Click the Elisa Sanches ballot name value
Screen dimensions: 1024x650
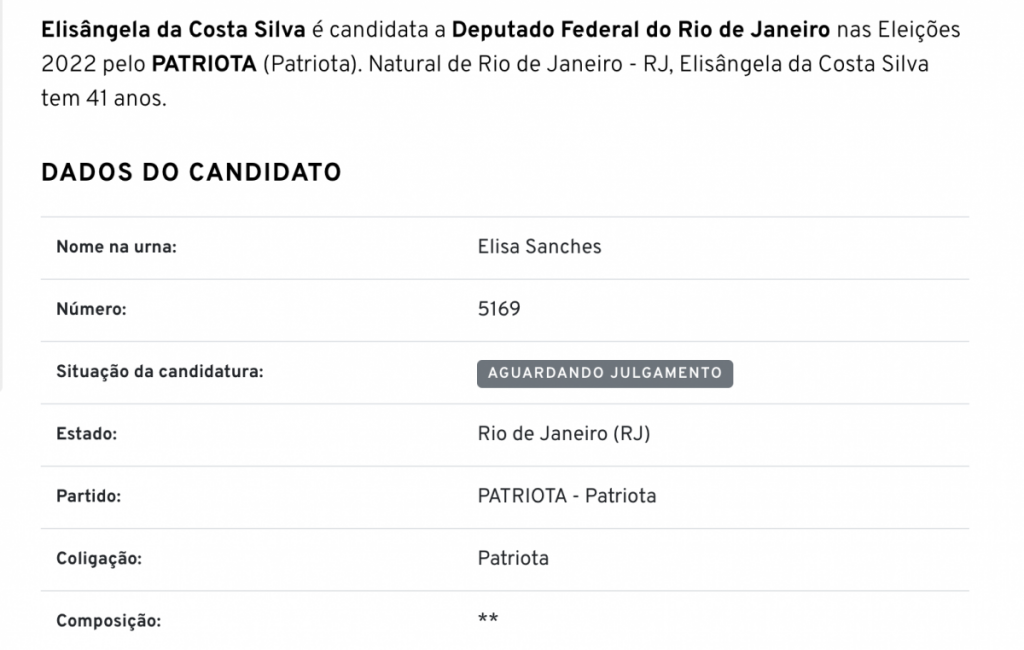click(540, 247)
